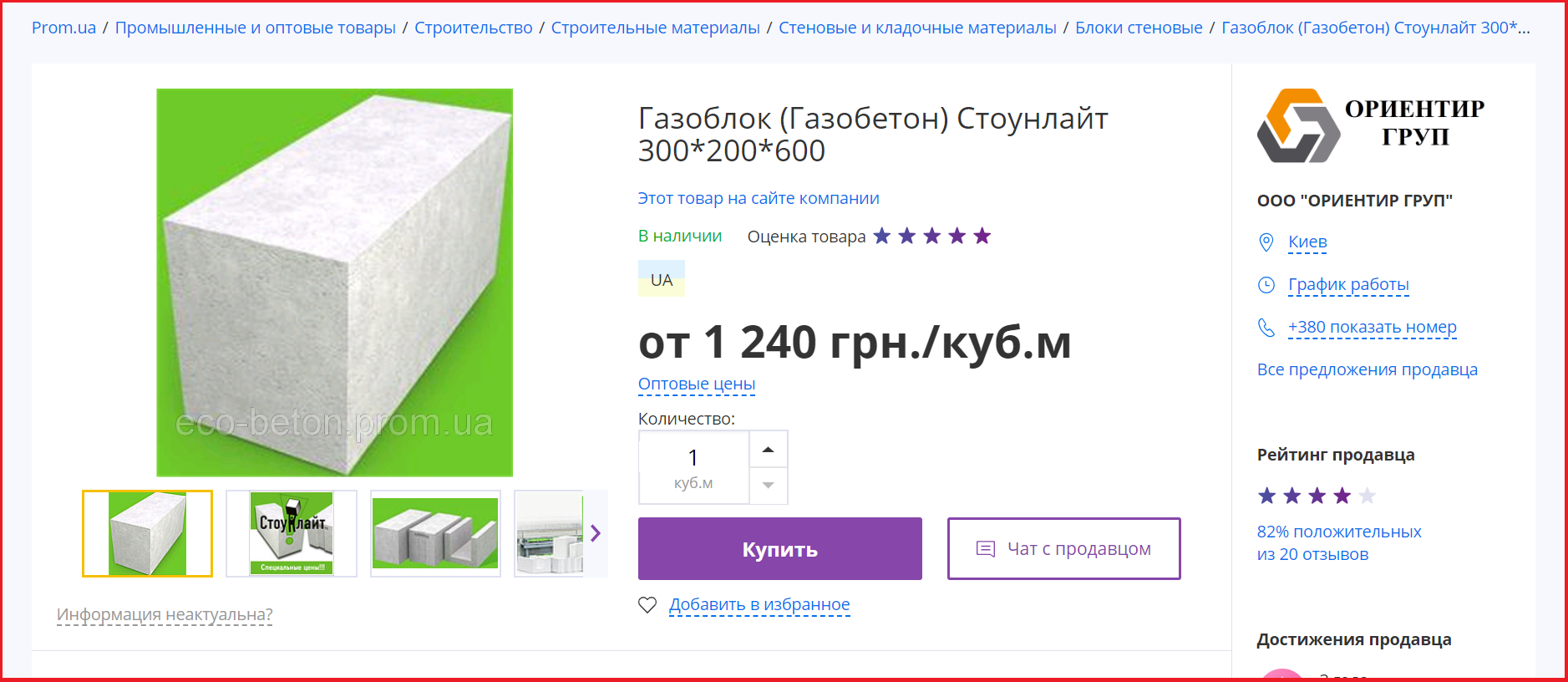Click the product rating stars
Image resolution: width=1568 pixels, height=682 pixels.
coord(932,237)
